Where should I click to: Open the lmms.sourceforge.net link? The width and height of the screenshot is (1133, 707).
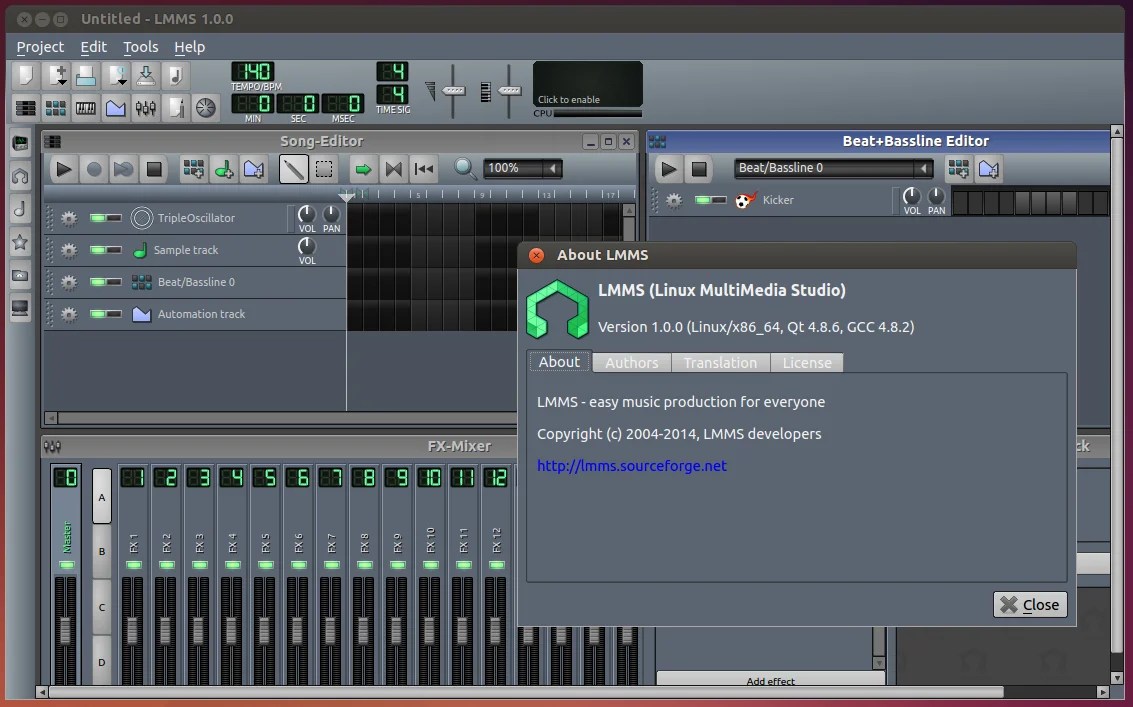coord(632,466)
